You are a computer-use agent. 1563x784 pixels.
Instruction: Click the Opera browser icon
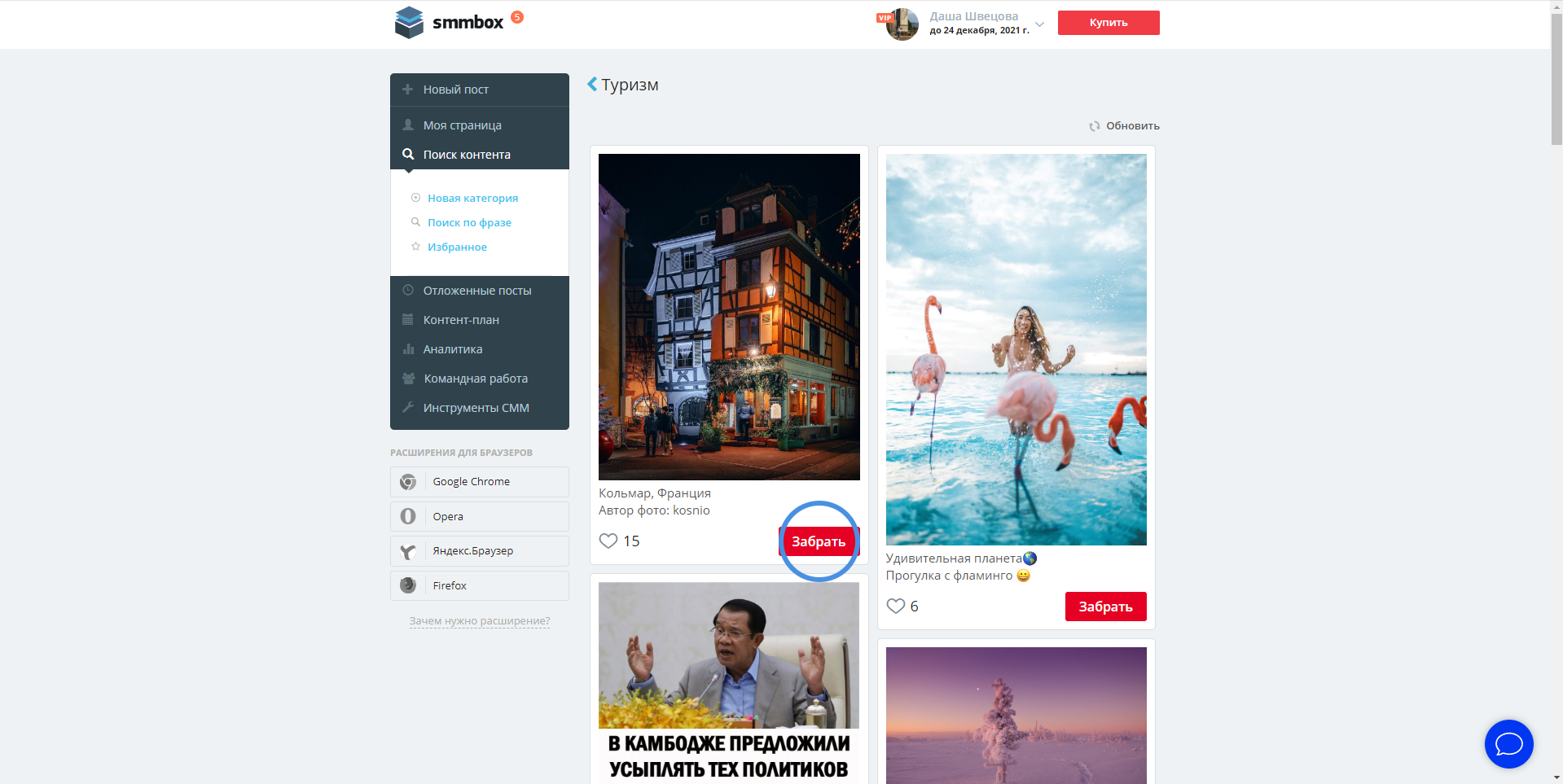[x=408, y=516]
